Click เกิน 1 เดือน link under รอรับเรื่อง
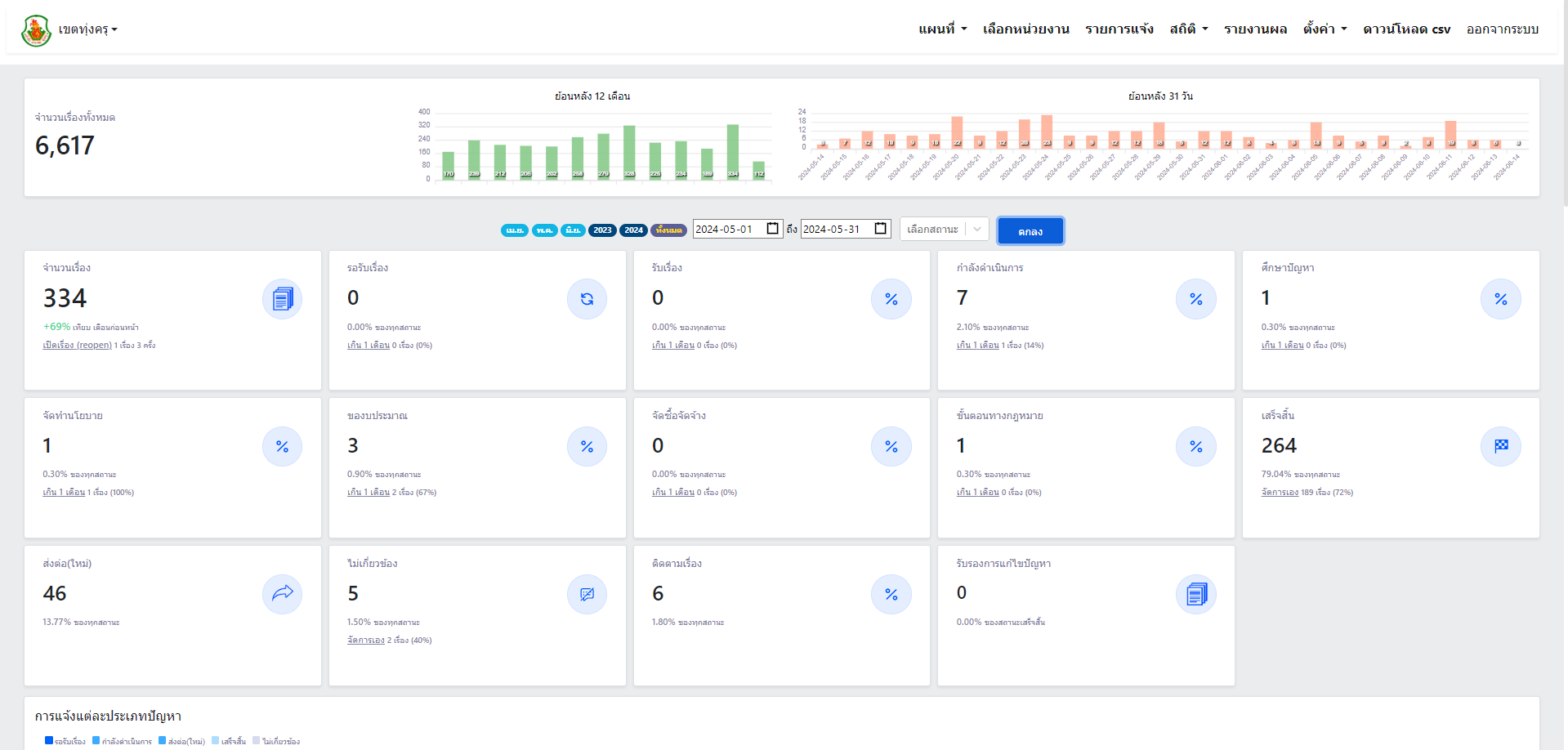The height and width of the screenshot is (750, 1568). [368, 346]
